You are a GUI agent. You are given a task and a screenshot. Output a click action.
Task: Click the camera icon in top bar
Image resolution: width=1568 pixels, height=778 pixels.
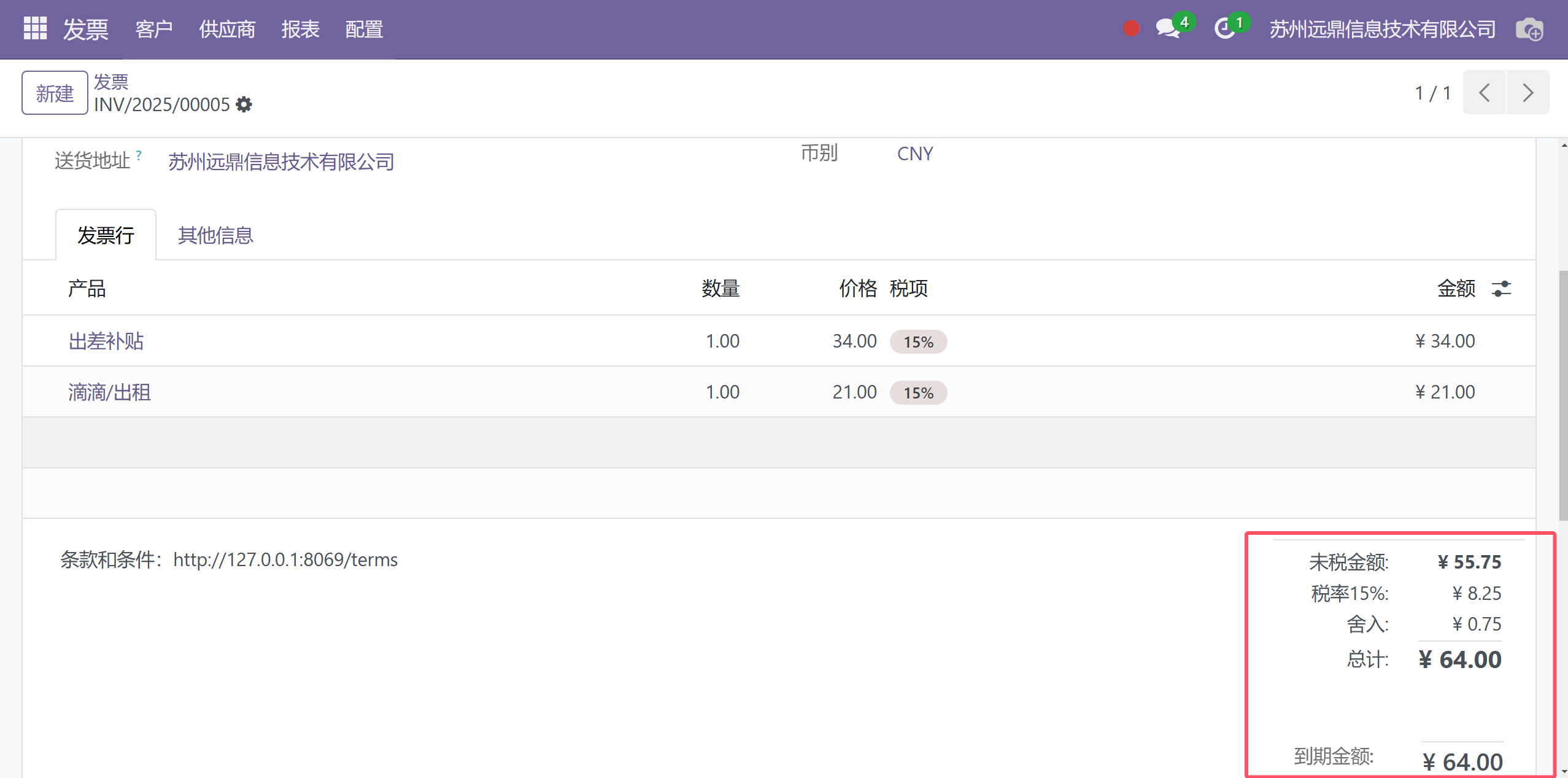click(x=1529, y=29)
